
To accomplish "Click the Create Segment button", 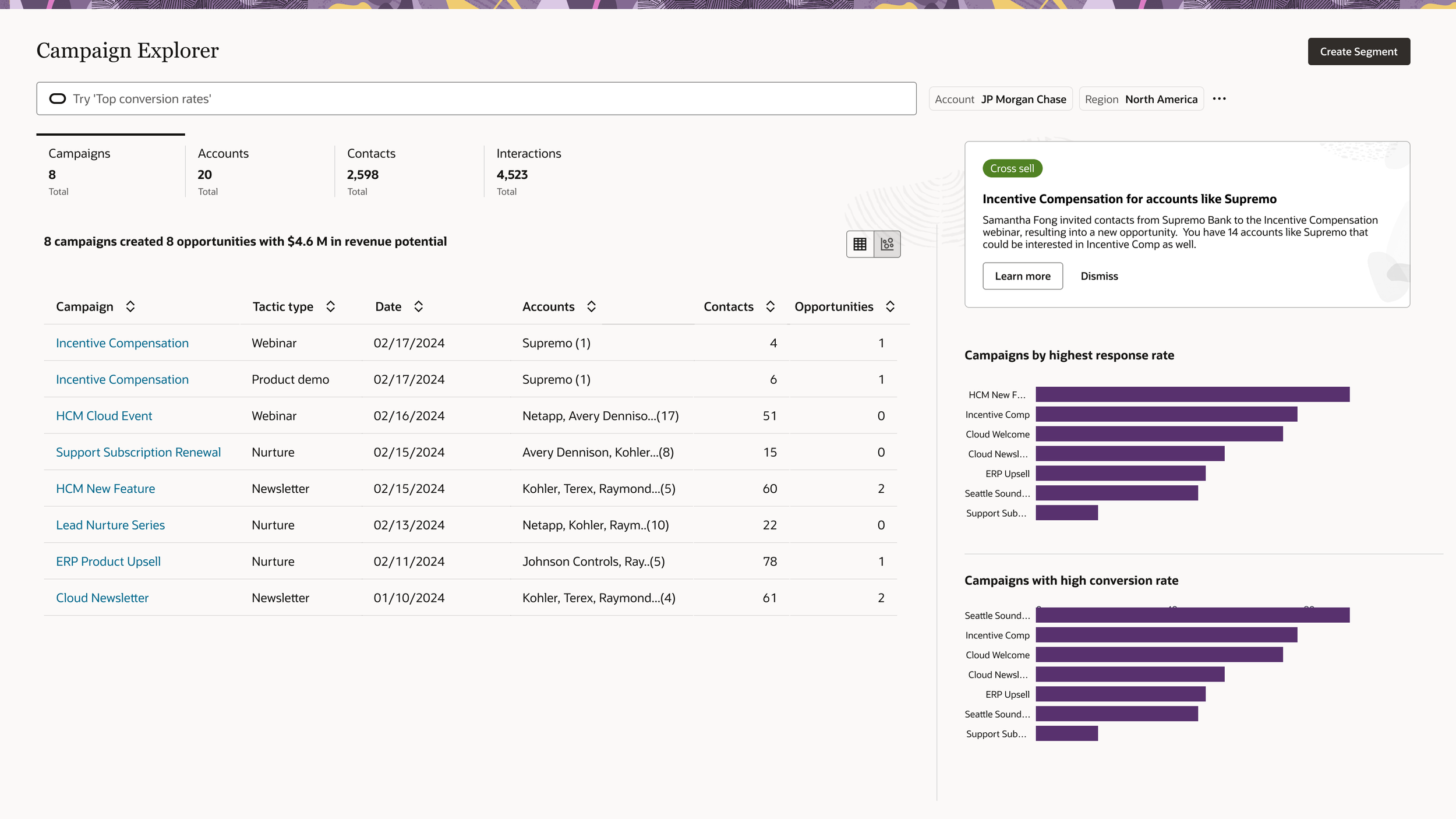I will click(x=1358, y=52).
